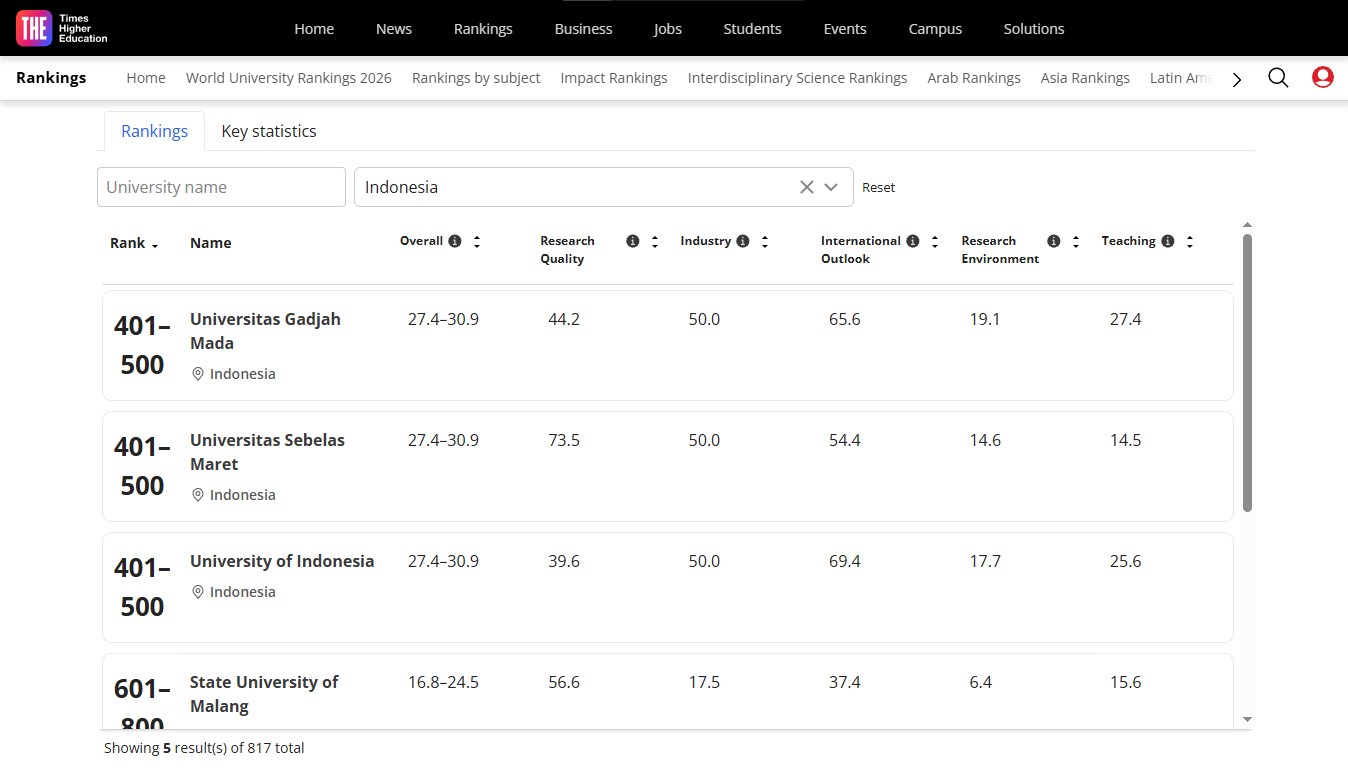Toggle the Rank column sort arrow
The image size is (1348, 768).
pyautogui.click(x=155, y=245)
